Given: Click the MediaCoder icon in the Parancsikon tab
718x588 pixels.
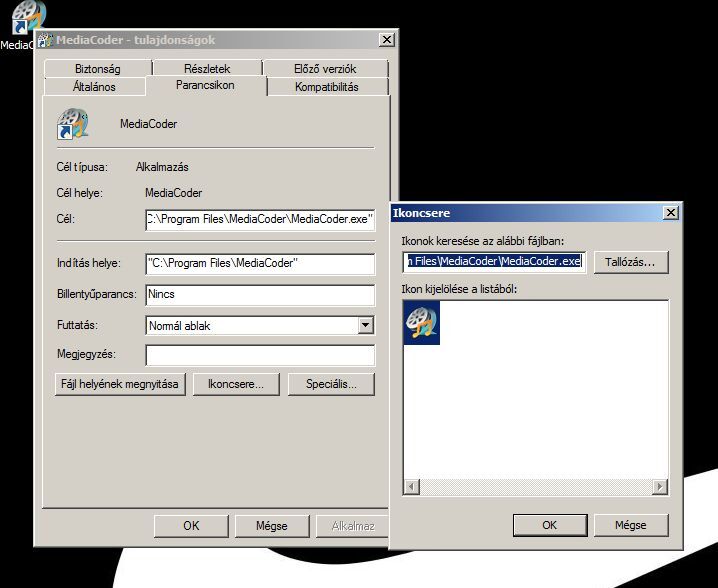Looking at the screenshot, I should 72,124.
